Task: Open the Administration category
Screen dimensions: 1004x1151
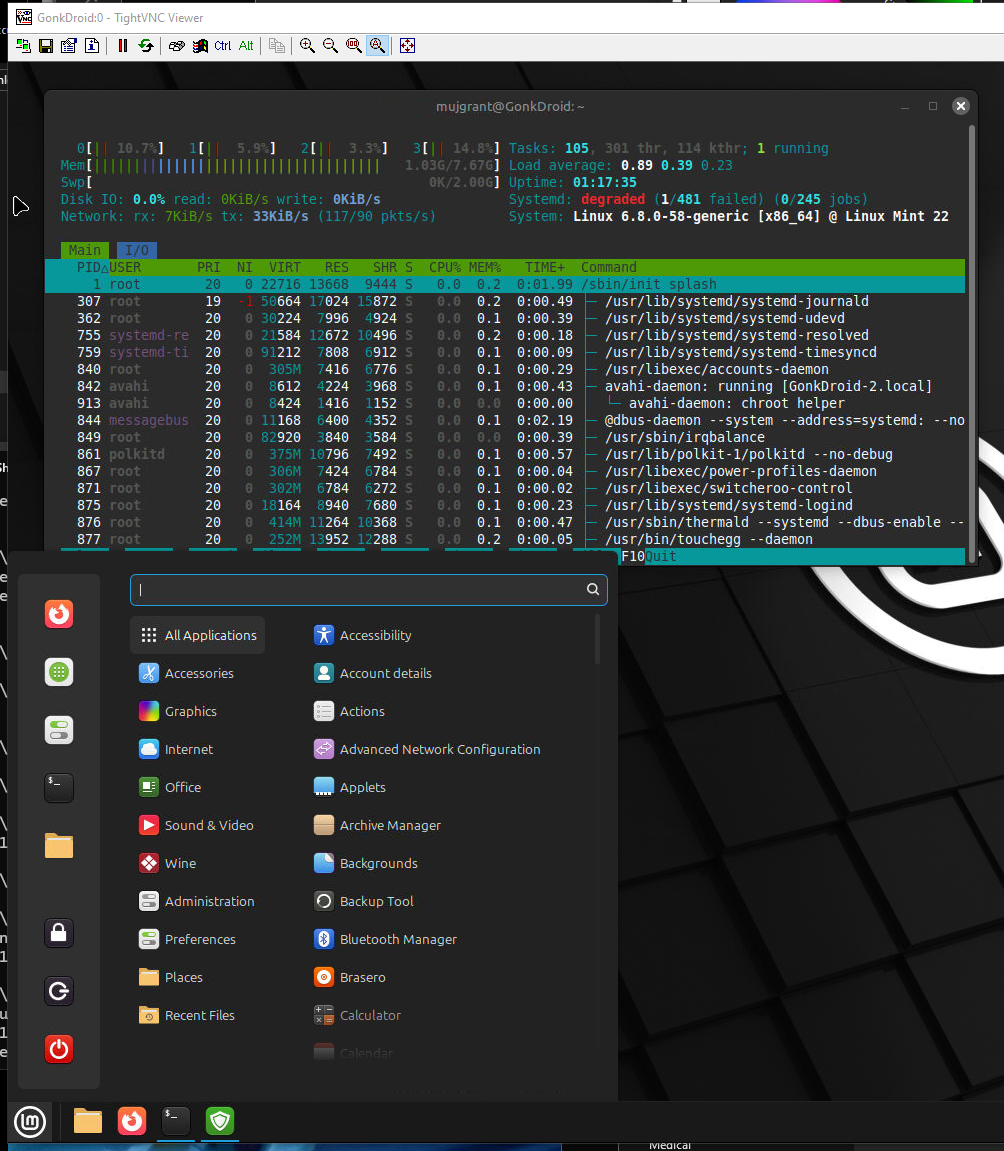Action: click(x=197, y=901)
